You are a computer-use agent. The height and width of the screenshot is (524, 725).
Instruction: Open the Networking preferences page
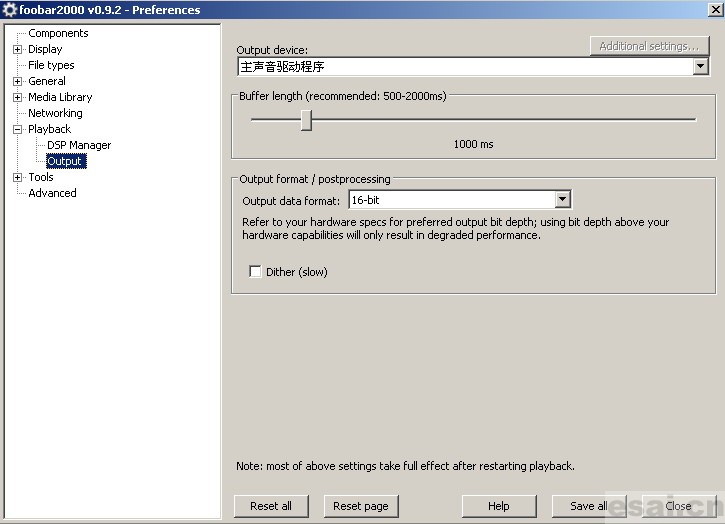pos(55,113)
